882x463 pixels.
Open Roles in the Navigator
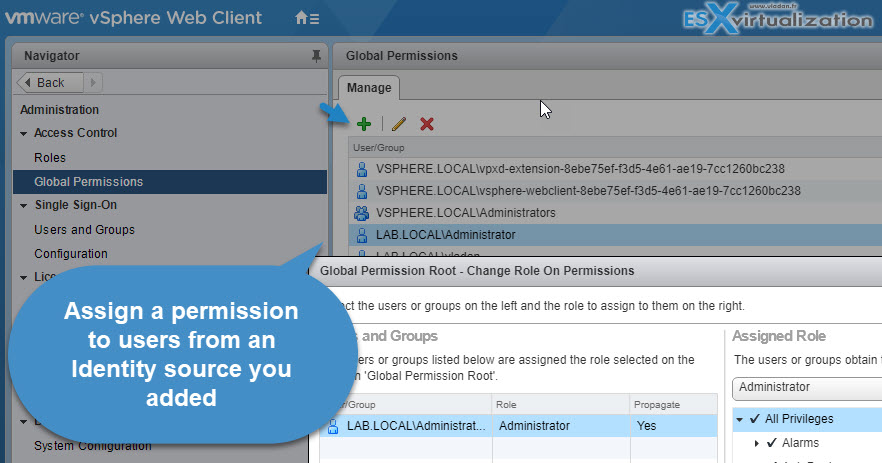50,158
